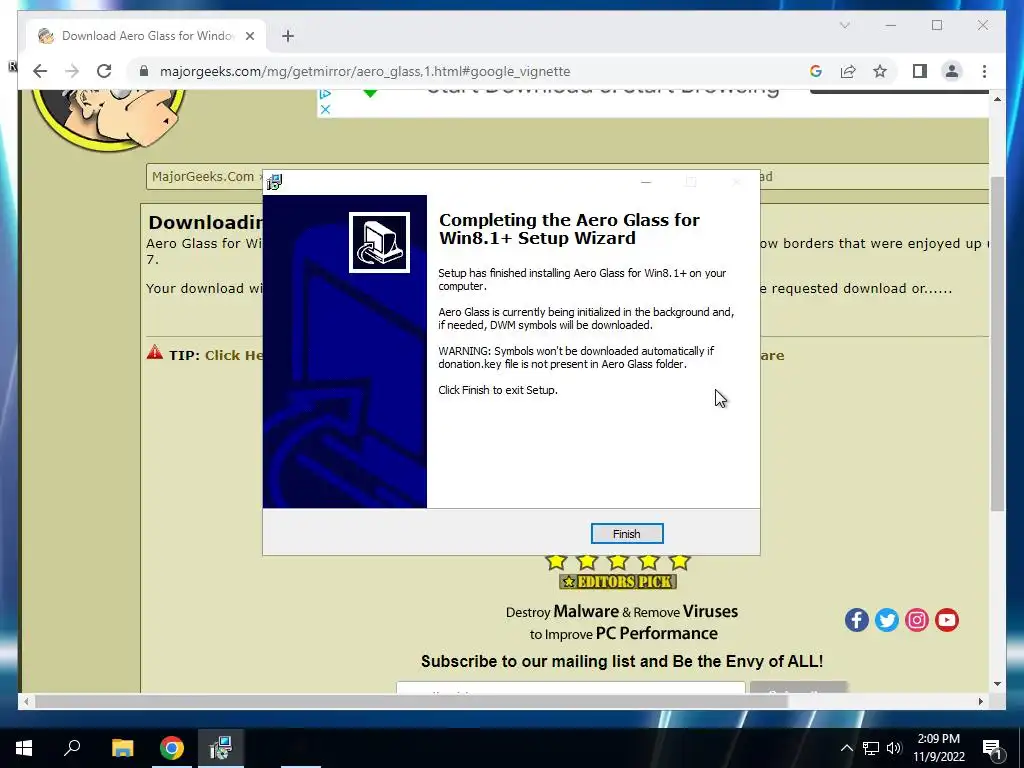Open the Windows Start menu
1024x768 pixels.
(x=24, y=748)
